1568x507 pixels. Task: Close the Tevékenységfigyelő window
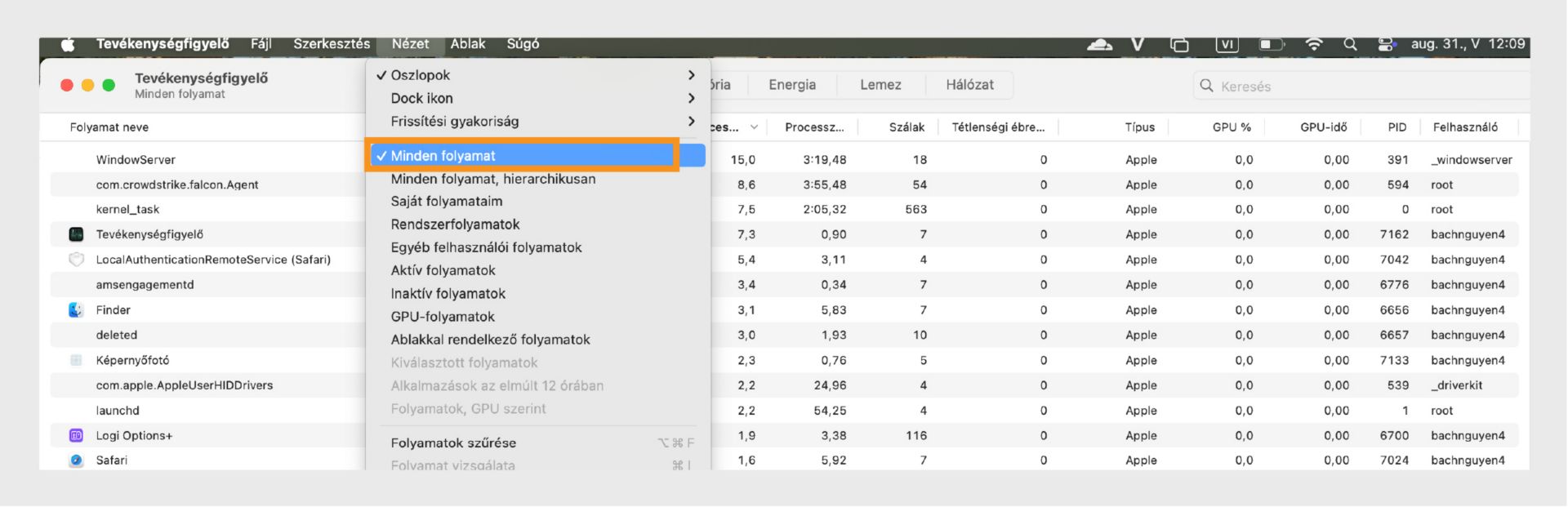click(67, 85)
